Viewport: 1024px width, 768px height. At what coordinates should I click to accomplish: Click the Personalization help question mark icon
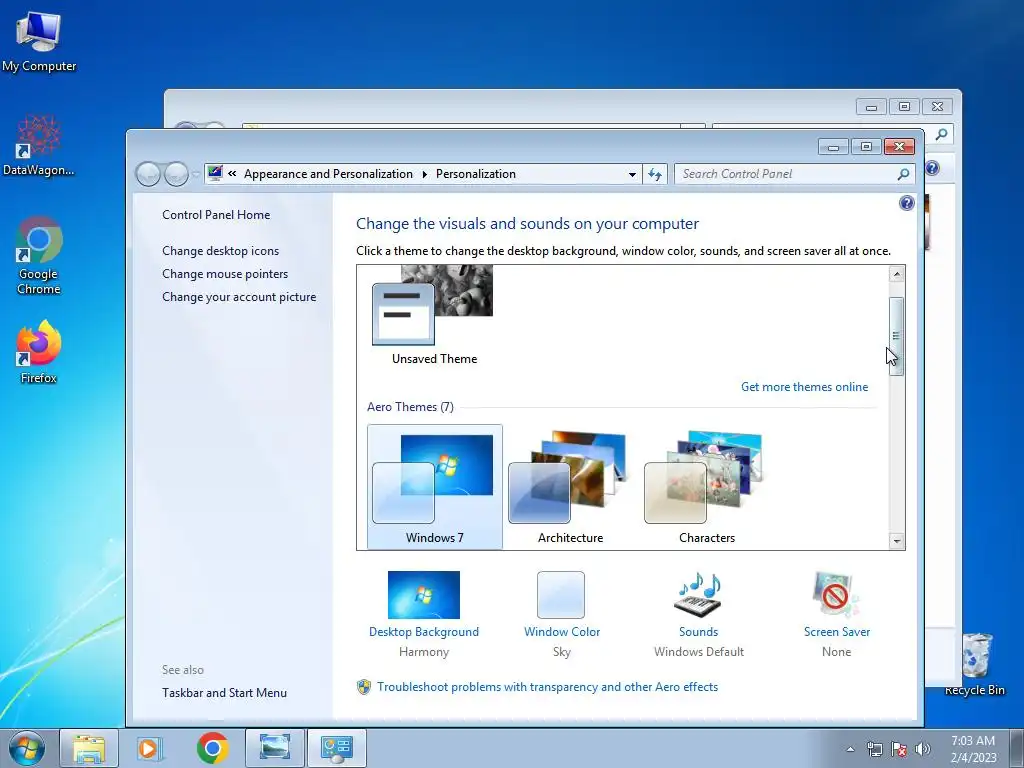tap(906, 203)
